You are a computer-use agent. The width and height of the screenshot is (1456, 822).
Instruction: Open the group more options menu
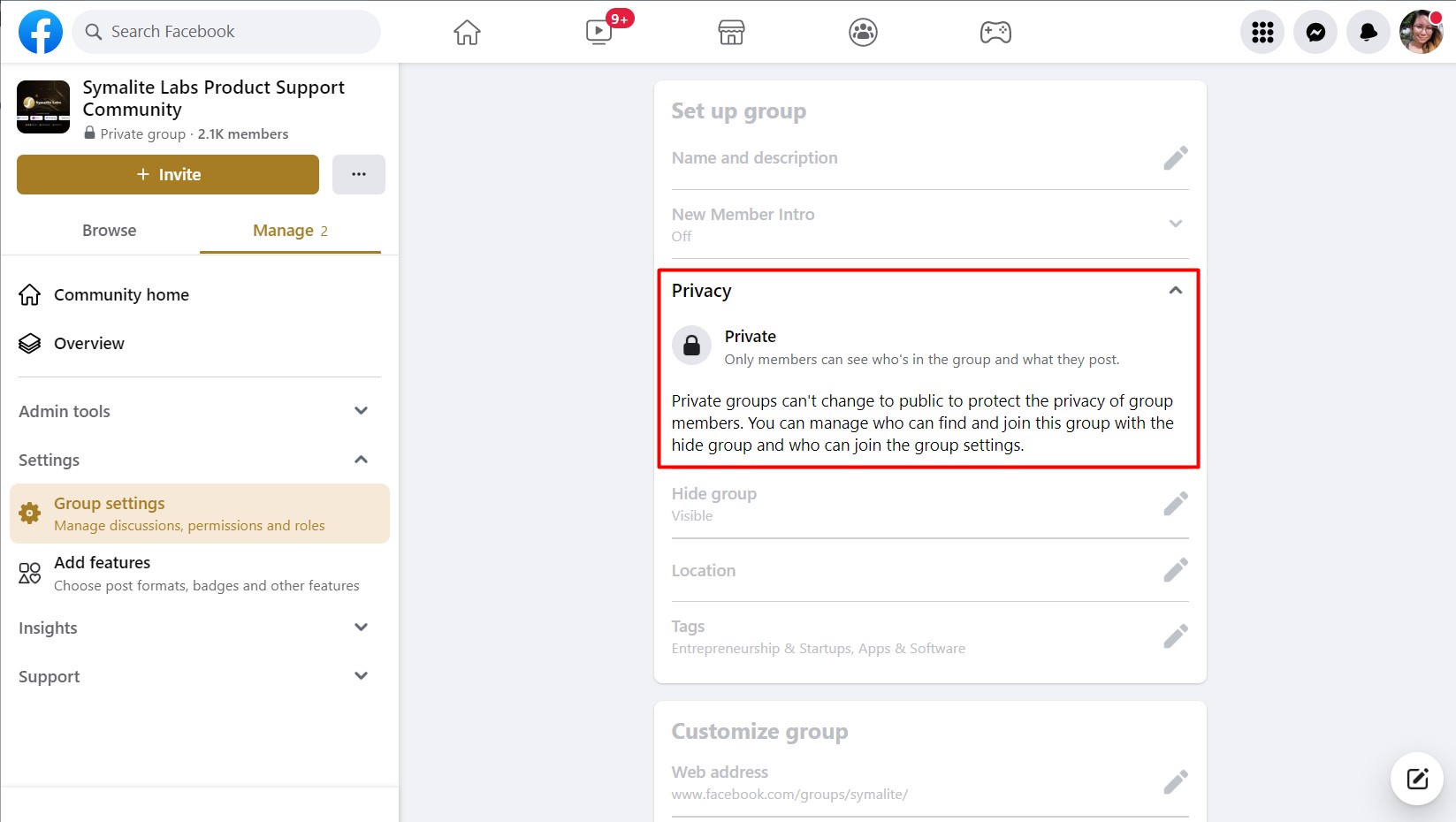tap(359, 174)
